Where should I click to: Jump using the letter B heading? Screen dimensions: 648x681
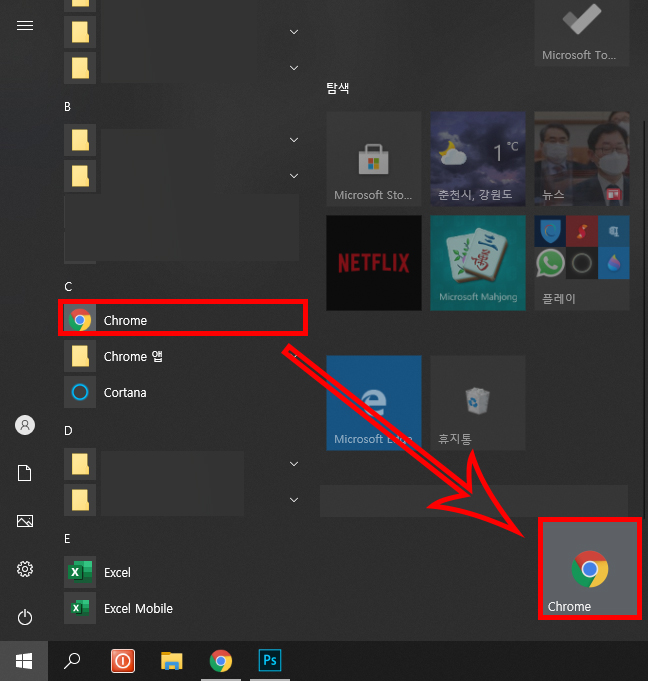(x=67, y=107)
